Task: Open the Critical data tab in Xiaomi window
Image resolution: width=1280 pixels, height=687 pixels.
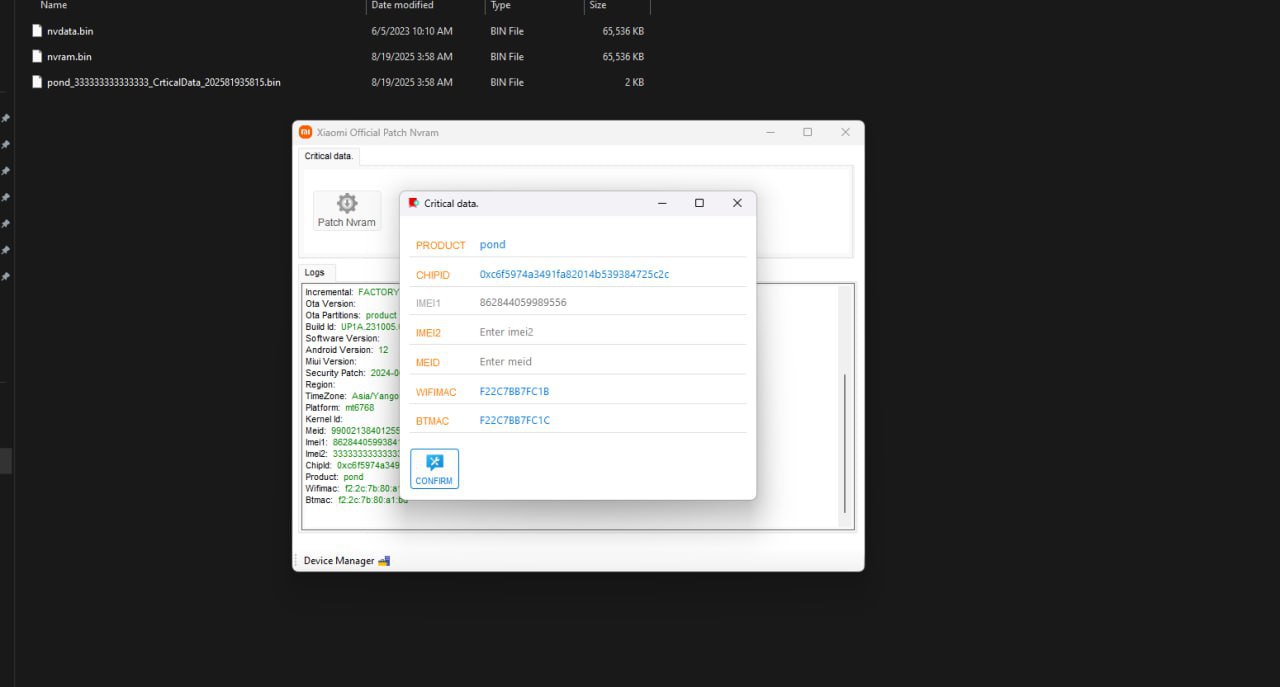Action: 329,156
